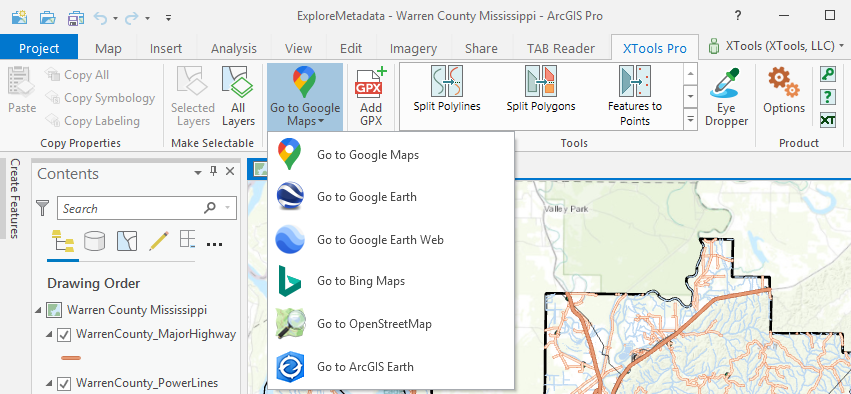Viewport: 851px width, 394px height.
Task: Click the Redo arrow icon
Action: pos(132,17)
